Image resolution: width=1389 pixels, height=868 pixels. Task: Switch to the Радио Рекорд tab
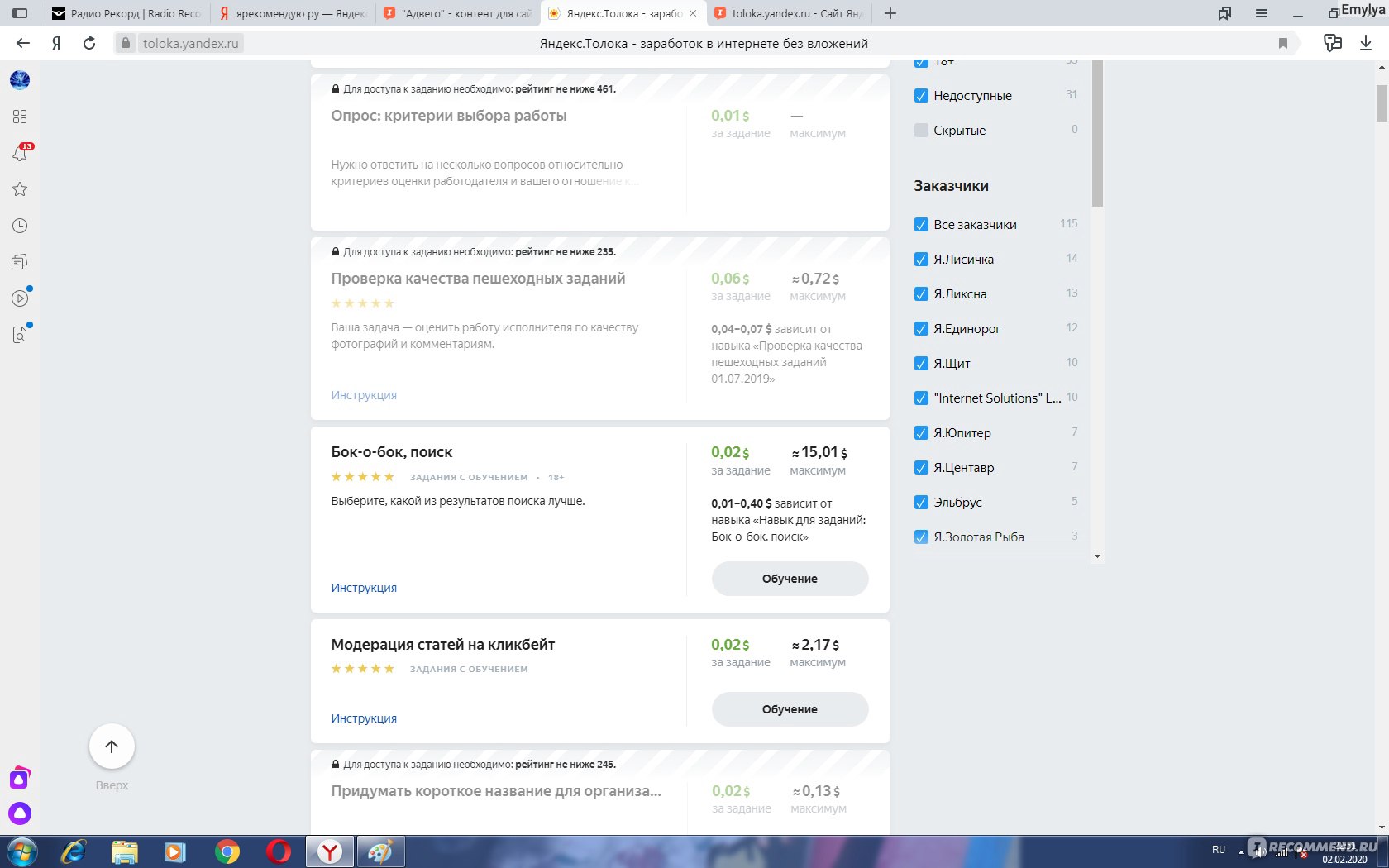[x=126, y=13]
